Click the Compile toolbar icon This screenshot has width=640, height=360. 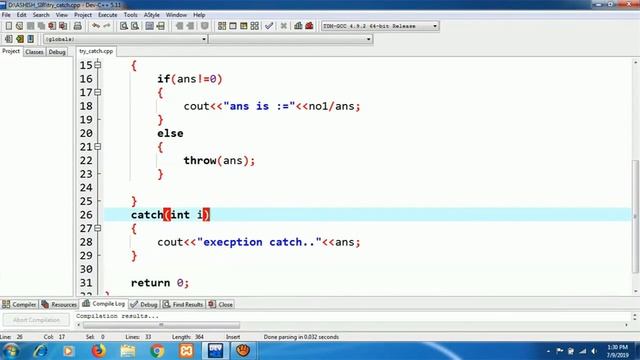coord(222,26)
